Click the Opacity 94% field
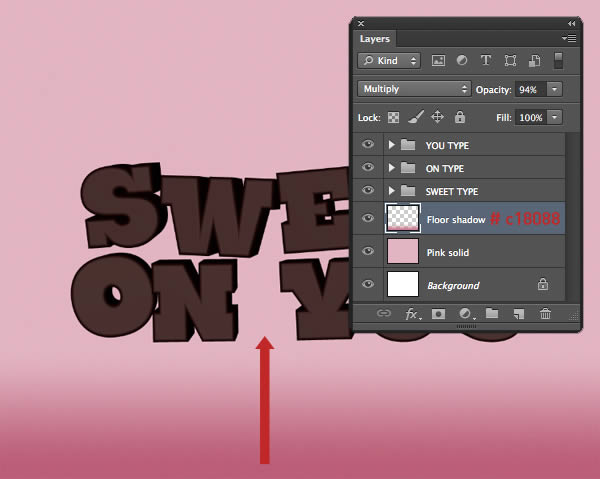This screenshot has width=600, height=479. pyautogui.click(x=531, y=90)
